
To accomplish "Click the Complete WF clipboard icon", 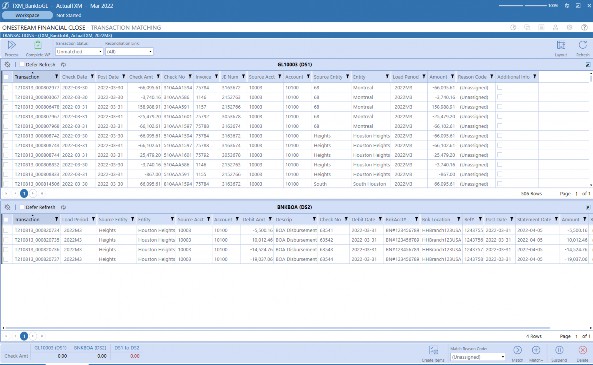I will click(38, 45).
